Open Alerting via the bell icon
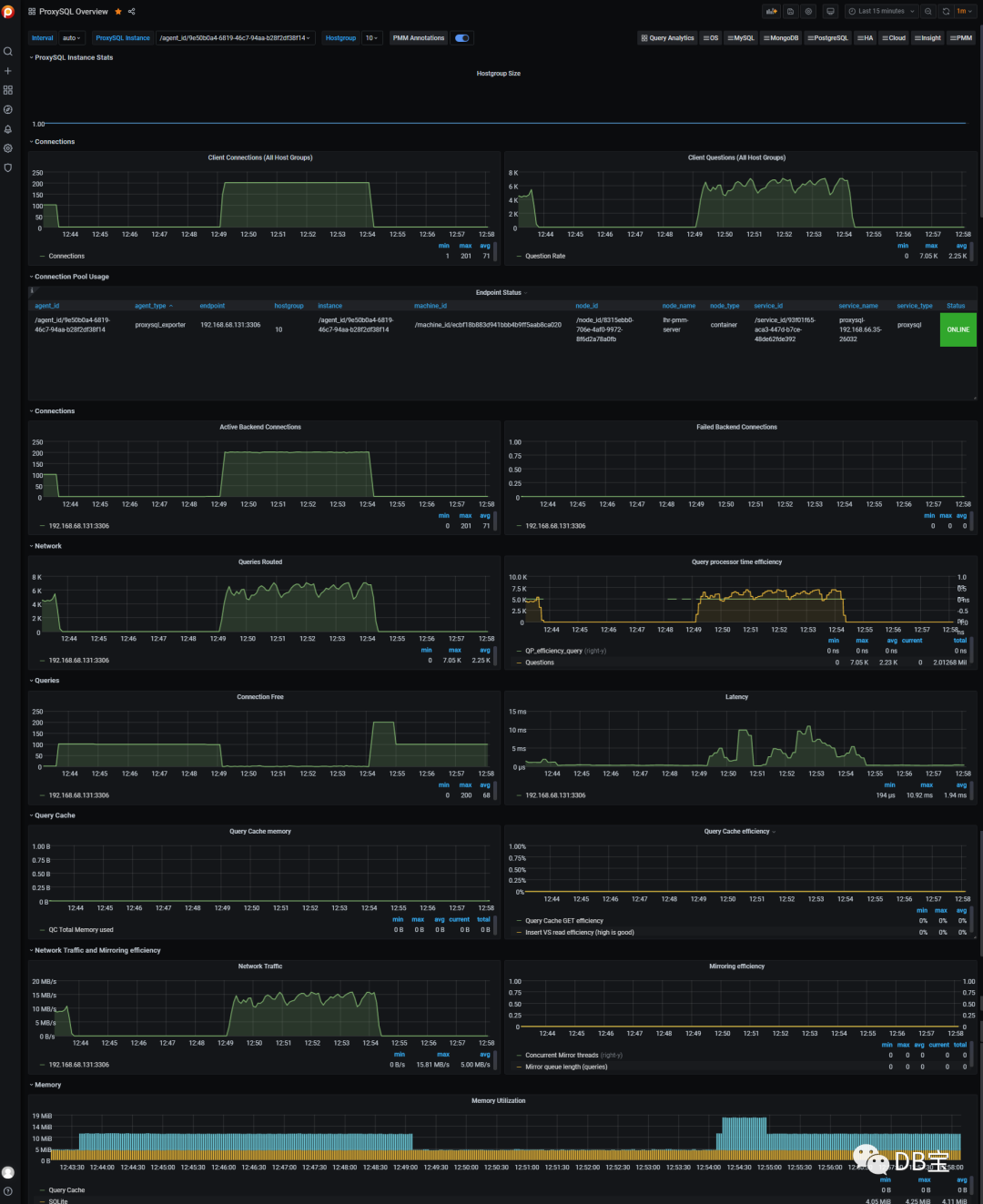Screen dimensions: 983x1204 [8, 129]
